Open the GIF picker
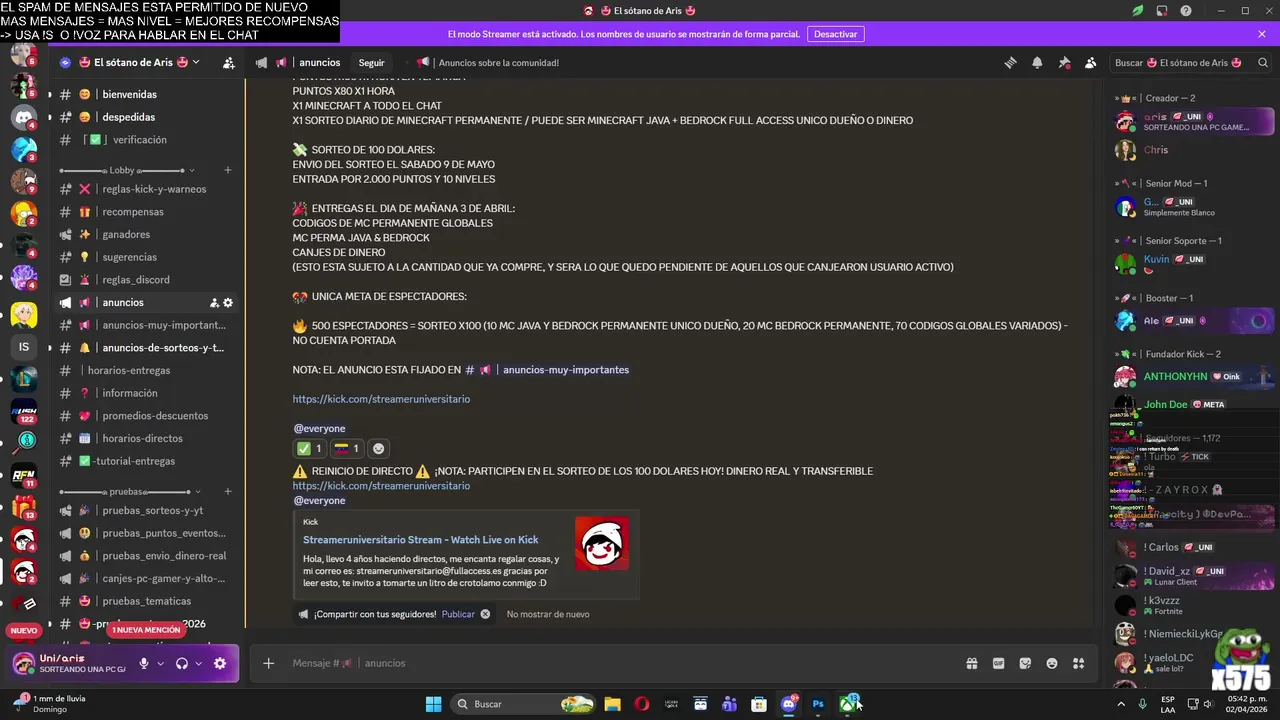The height and width of the screenshot is (720, 1280). click(x=998, y=663)
